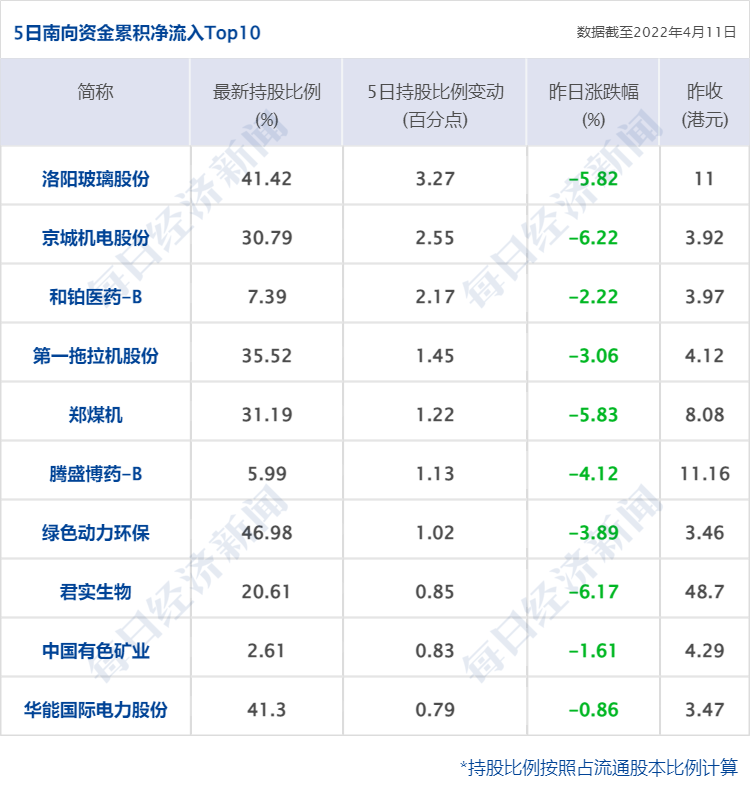Click green percentage -5.83
This screenshot has width=750, height=793.
pyautogui.click(x=593, y=415)
